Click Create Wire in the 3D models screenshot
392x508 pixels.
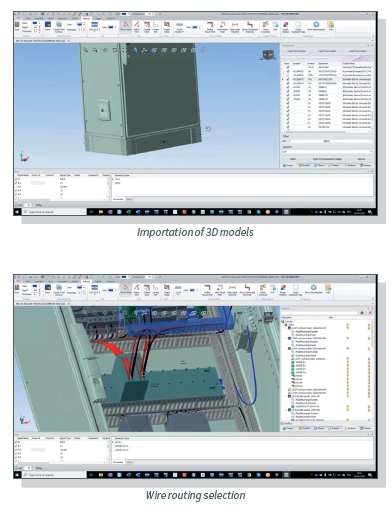point(147,27)
